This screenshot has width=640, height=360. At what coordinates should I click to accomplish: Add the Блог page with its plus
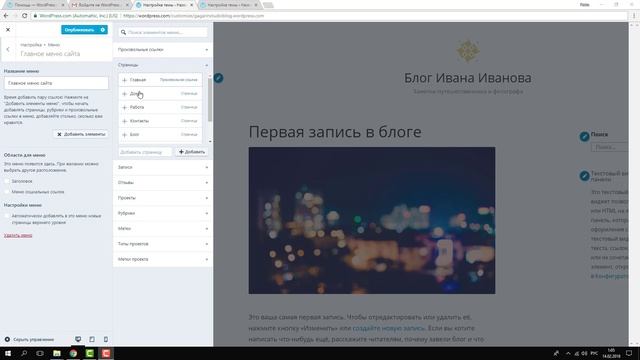[124, 135]
